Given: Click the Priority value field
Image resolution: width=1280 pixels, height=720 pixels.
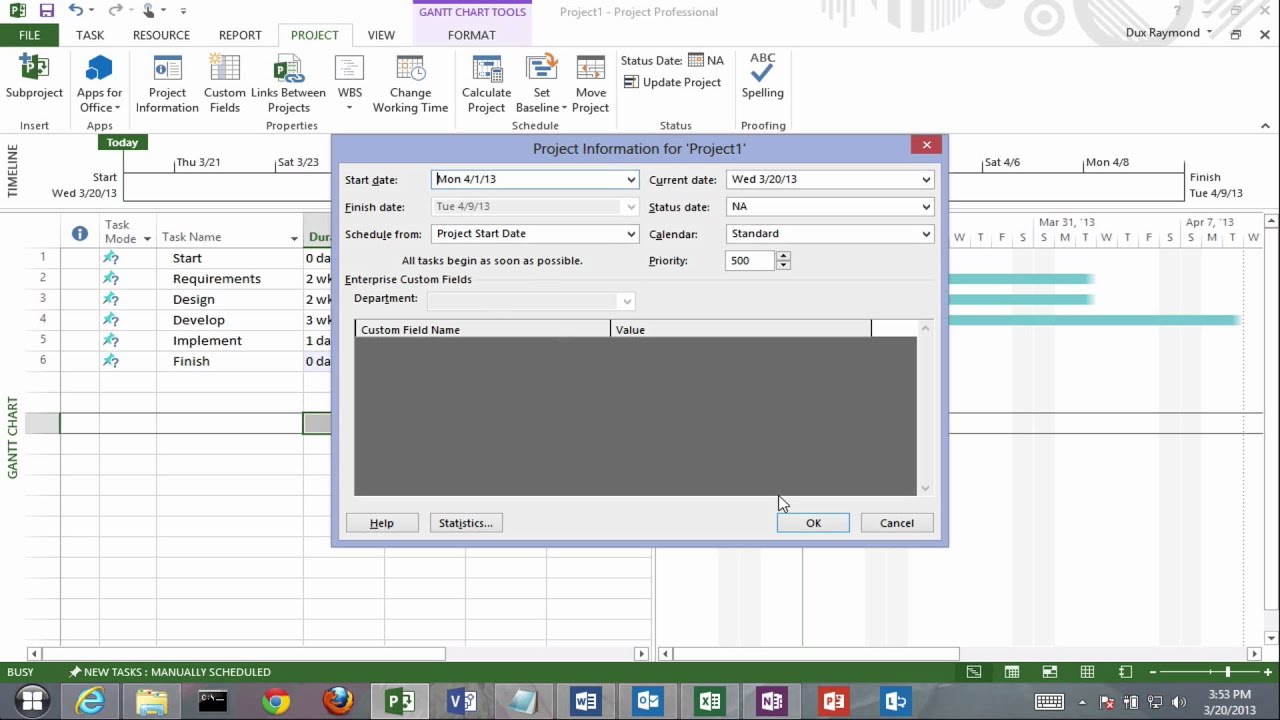Looking at the screenshot, I should click(751, 261).
